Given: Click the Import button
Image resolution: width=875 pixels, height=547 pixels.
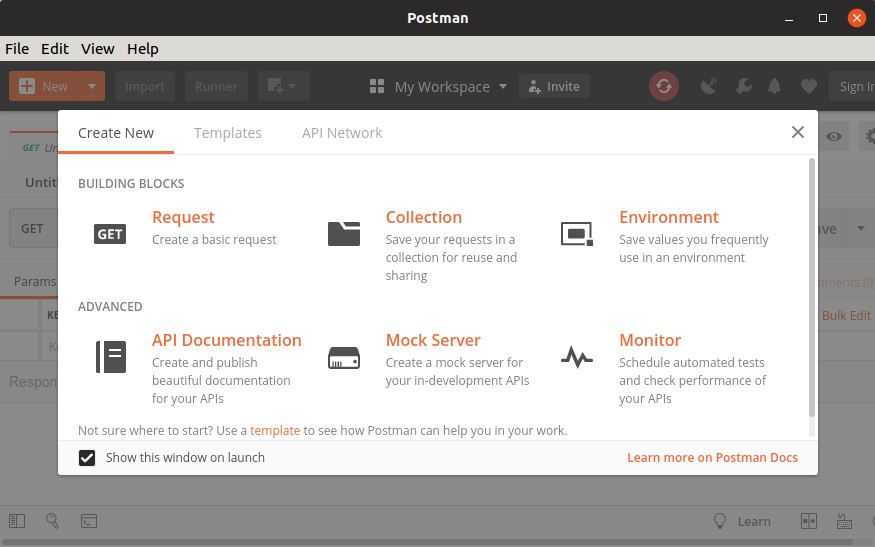Looking at the screenshot, I should [145, 87].
